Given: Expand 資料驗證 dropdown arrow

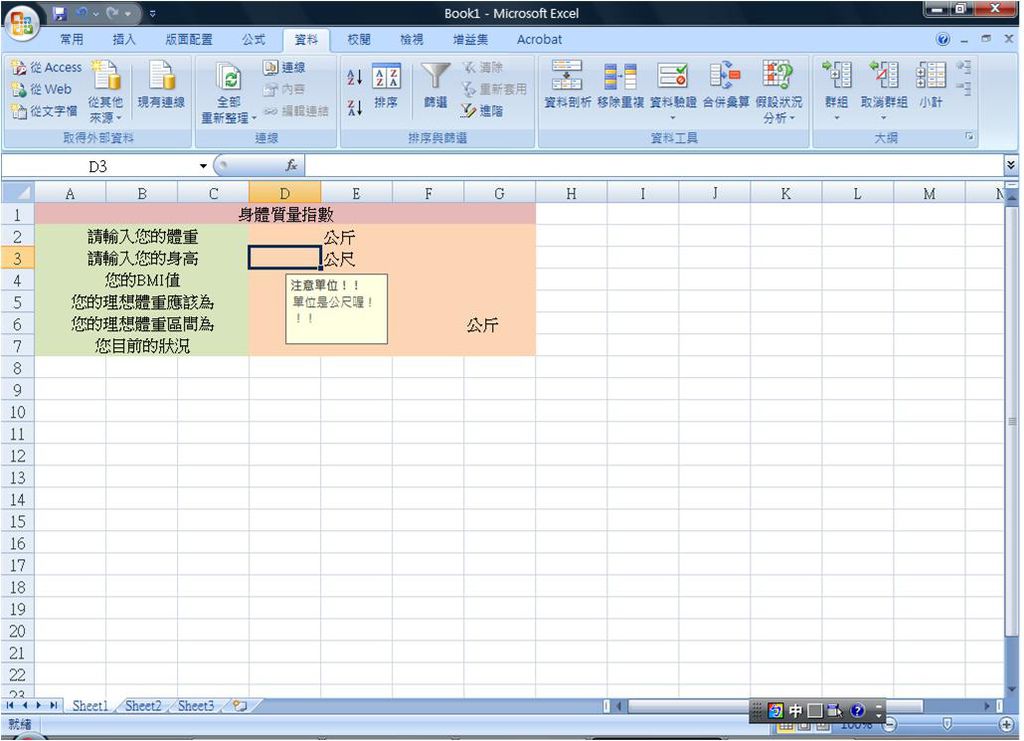Looking at the screenshot, I should point(673,118).
